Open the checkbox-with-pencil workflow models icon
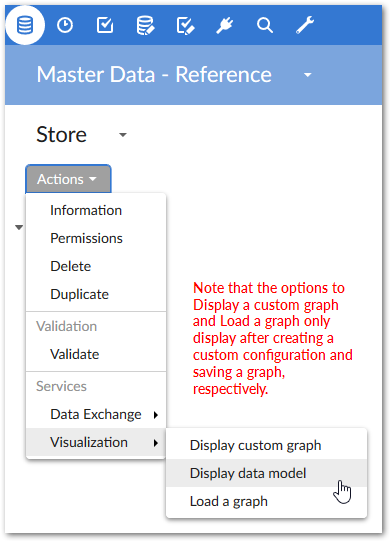The width and height of the screenshot is (391, 542). 185,26
